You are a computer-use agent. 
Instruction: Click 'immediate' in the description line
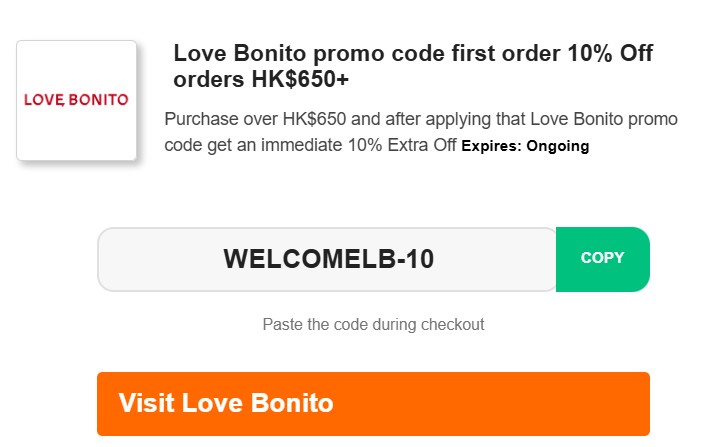[x=304, y=146]
